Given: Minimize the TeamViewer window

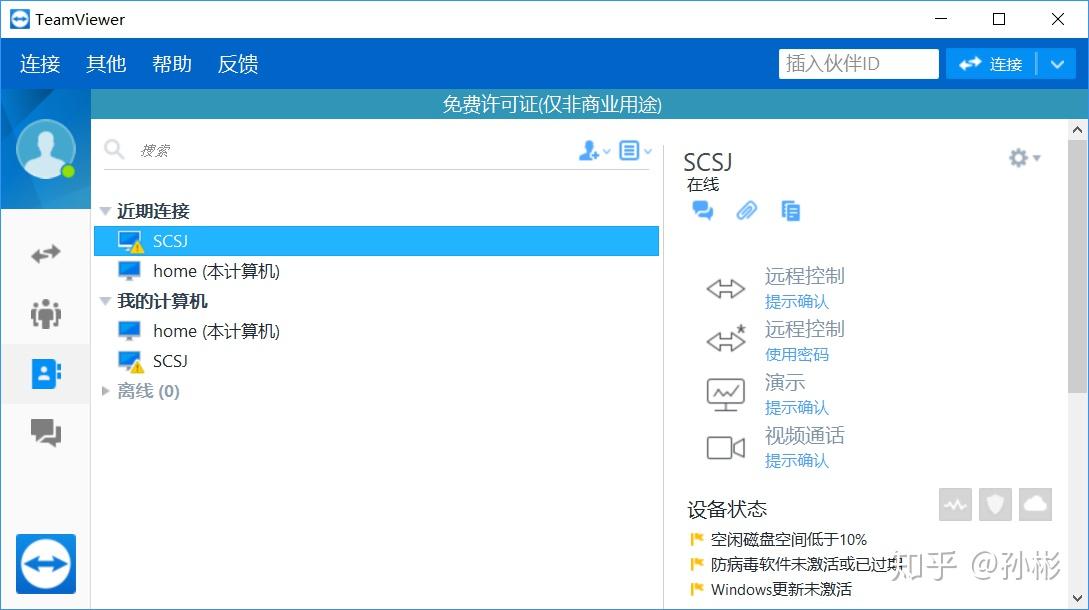Looking at the screenshot, I should point(941,19).
